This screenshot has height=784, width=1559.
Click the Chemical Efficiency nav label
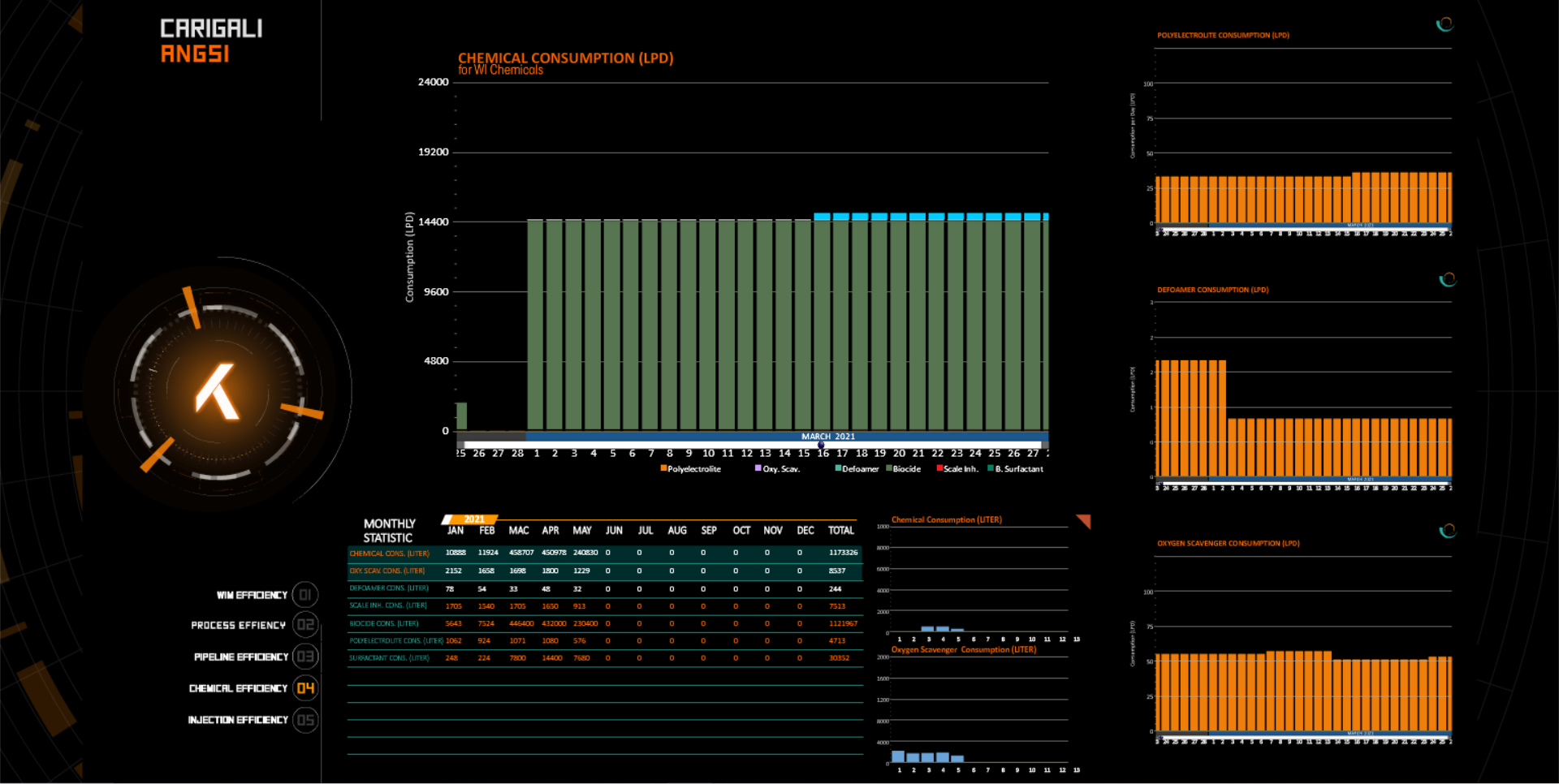(238, 688)
